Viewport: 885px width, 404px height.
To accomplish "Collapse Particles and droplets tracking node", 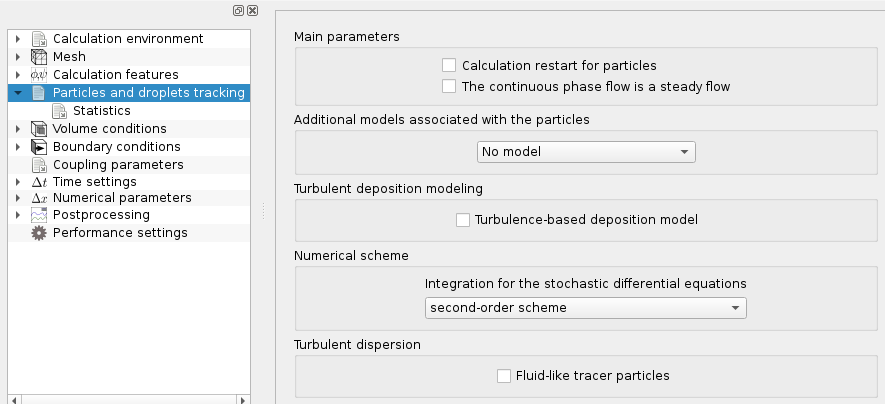I will tap(18, 93).
